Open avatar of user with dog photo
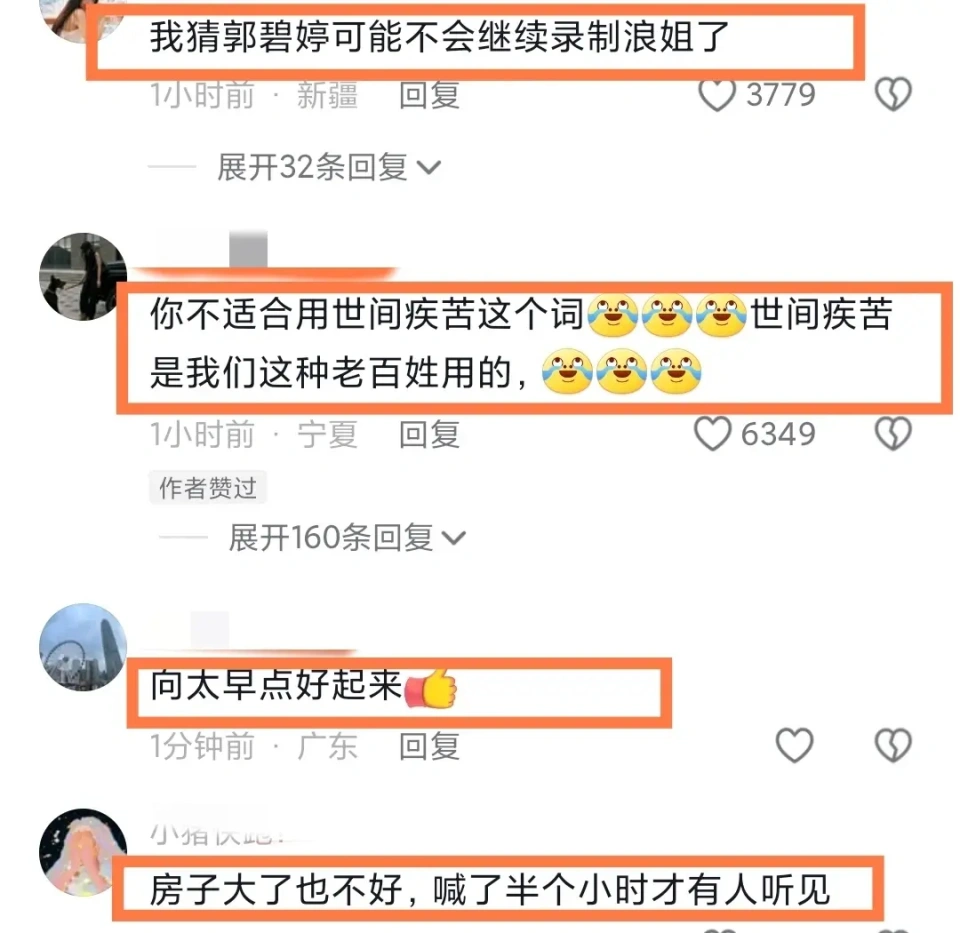960x933 pixels. 83,277
